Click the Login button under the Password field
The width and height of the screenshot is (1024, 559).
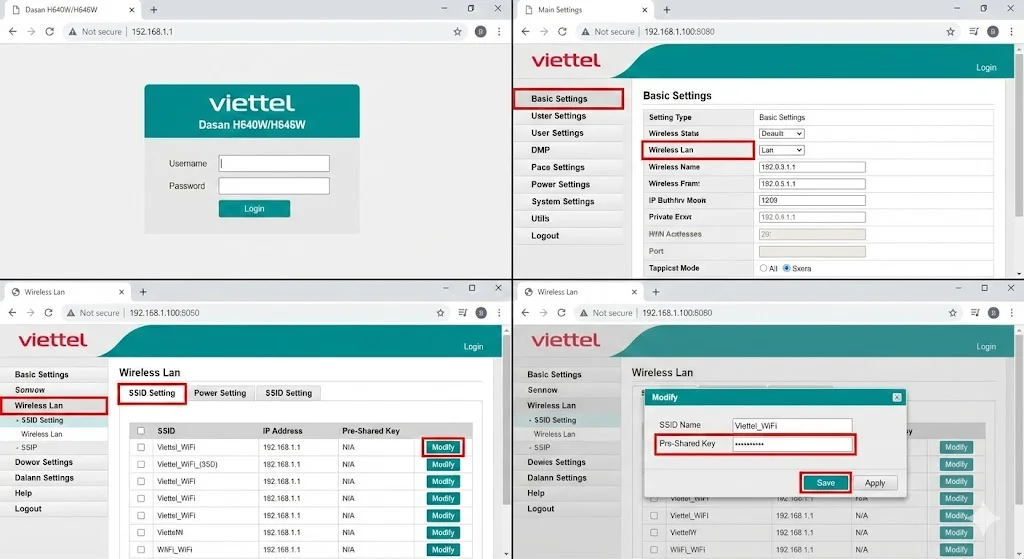pos(254,208)
